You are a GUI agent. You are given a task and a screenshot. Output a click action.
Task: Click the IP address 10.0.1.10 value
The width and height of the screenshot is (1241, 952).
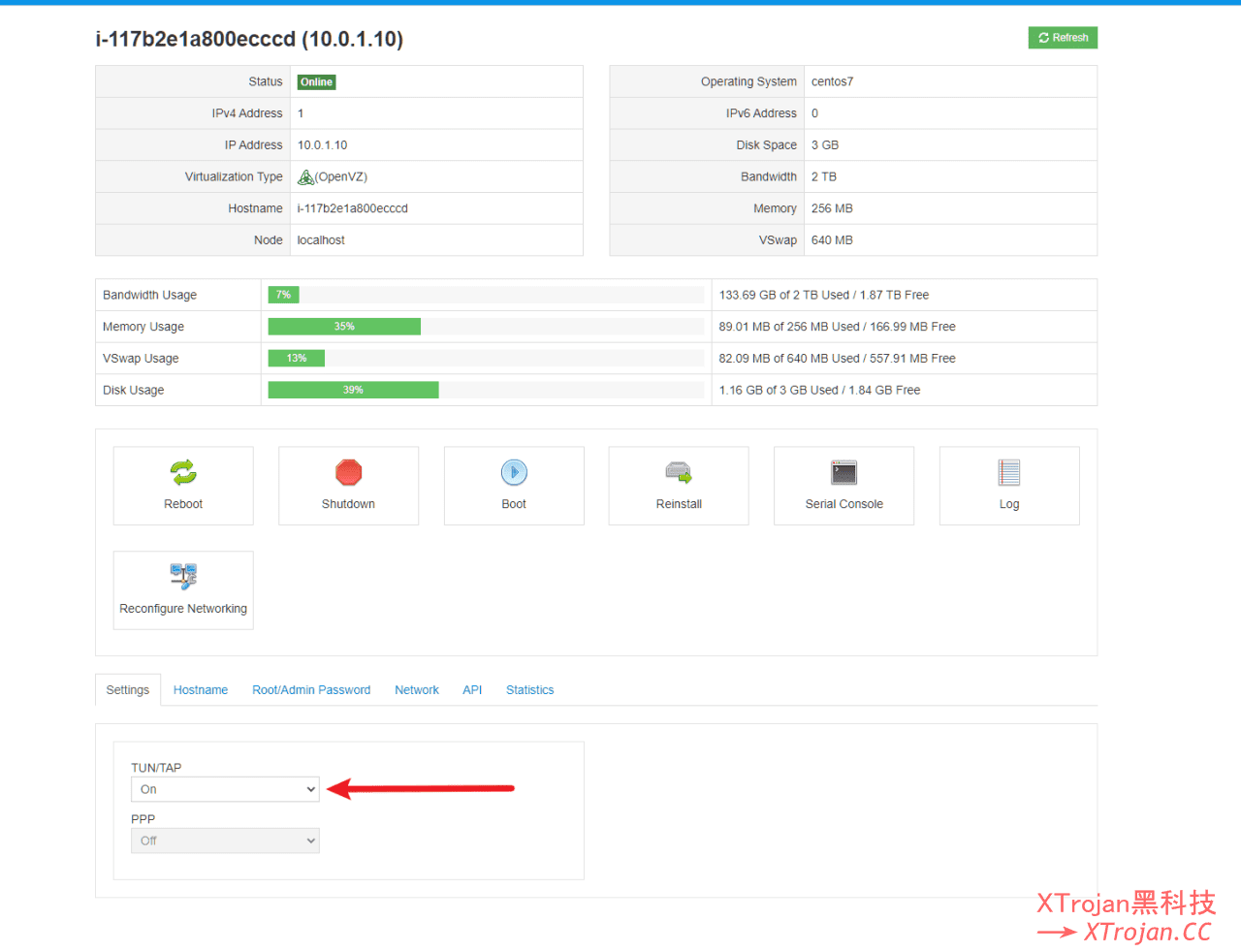pyautogui.click(x=322, y=145)
